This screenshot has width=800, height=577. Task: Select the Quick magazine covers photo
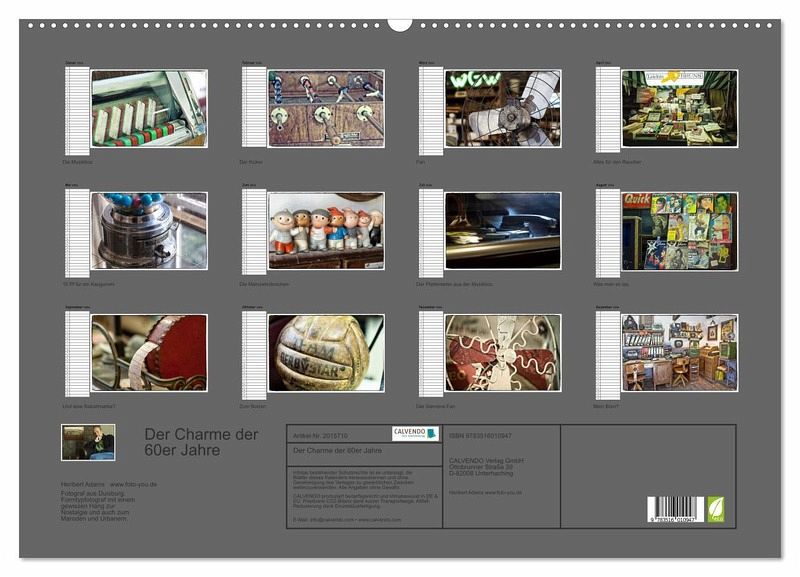(680, 231)
